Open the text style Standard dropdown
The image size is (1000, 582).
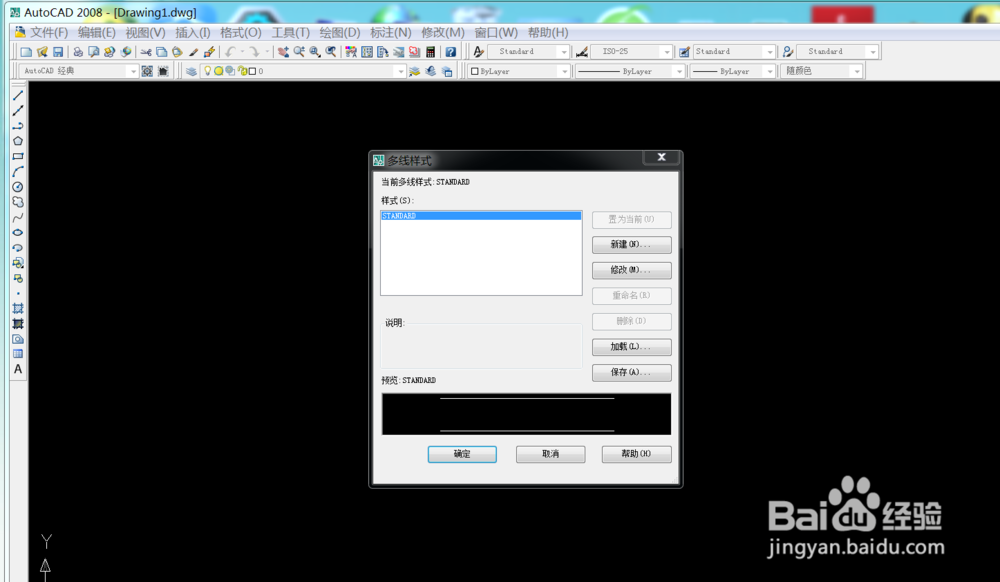point(564,52)
